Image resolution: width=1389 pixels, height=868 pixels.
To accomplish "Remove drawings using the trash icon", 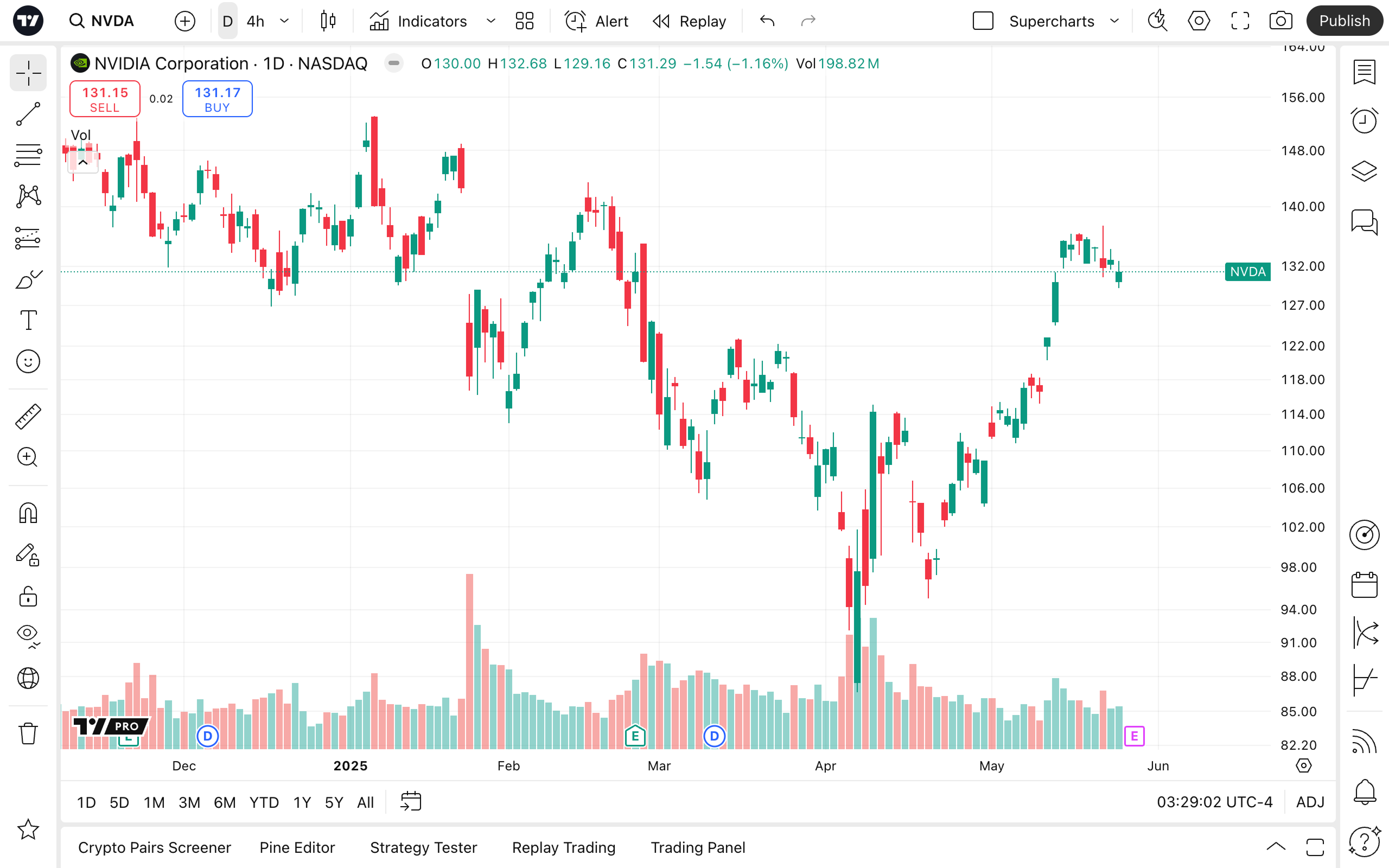I will pyautogui.click(x=28, y=733).
